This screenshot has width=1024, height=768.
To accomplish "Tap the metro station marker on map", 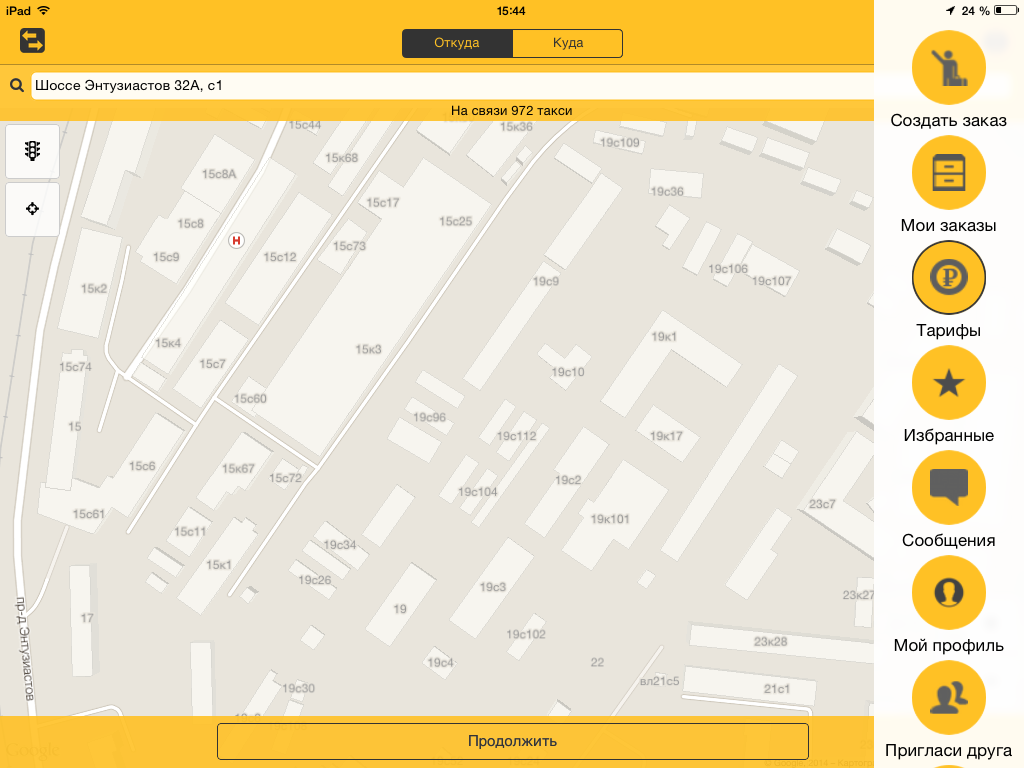I will click(x=236, y=240).
